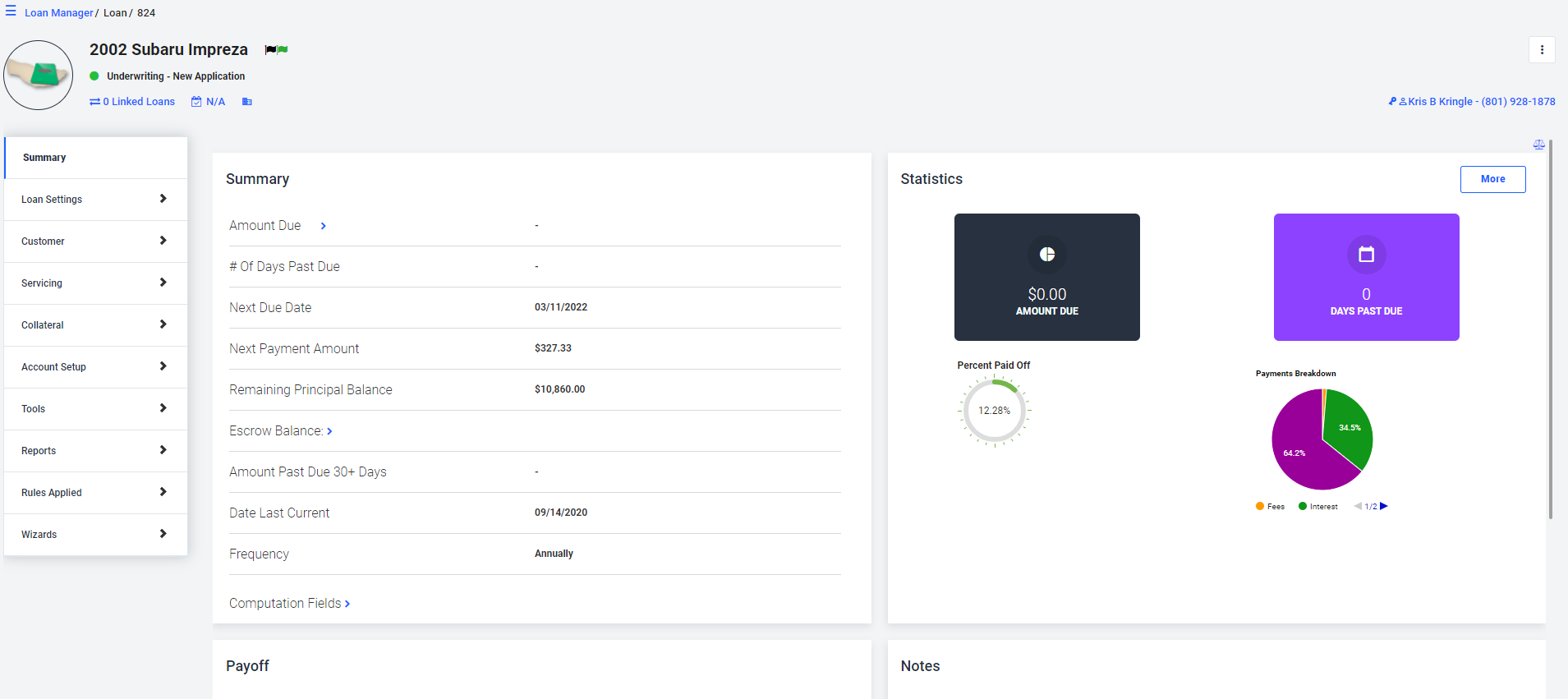Open the Rules Applied sidebar item
Viewport: 1568px width, 699px height.
pos(96,493)
